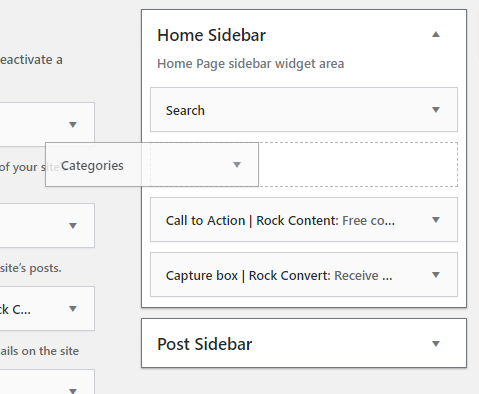Click the arrow on the dragged Categories widget
Image resolution: width=479 pixels, height=394 pixels.
tap(237, 165)
